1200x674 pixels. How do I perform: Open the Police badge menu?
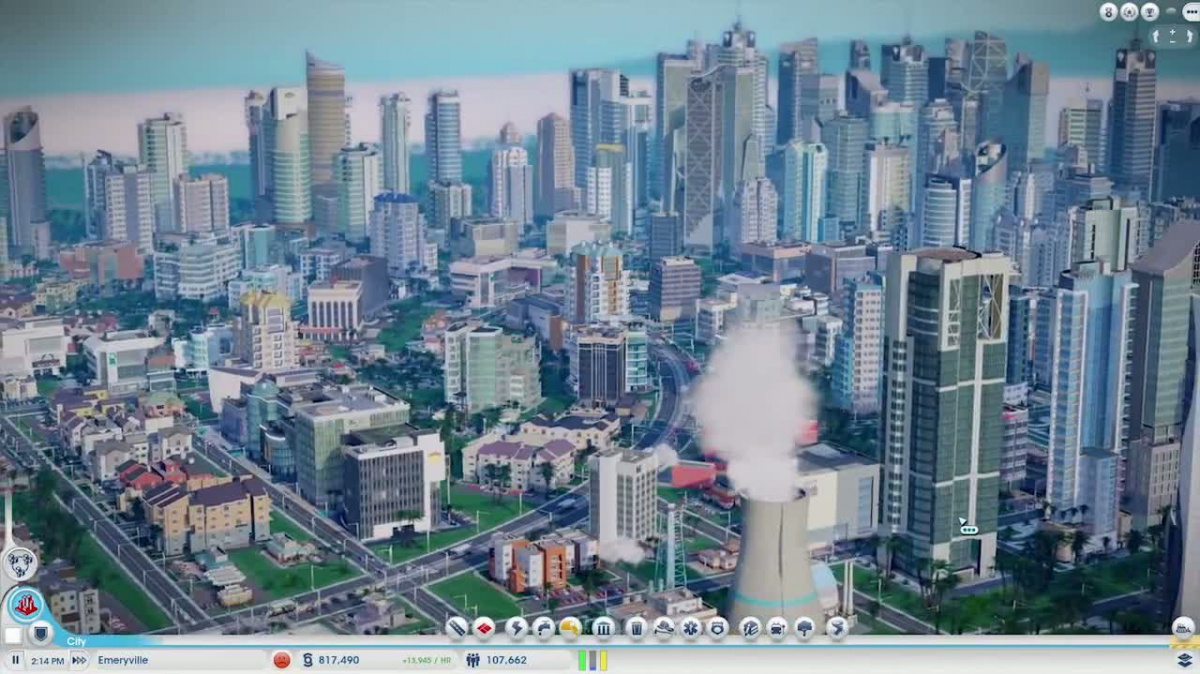[717, 628]
